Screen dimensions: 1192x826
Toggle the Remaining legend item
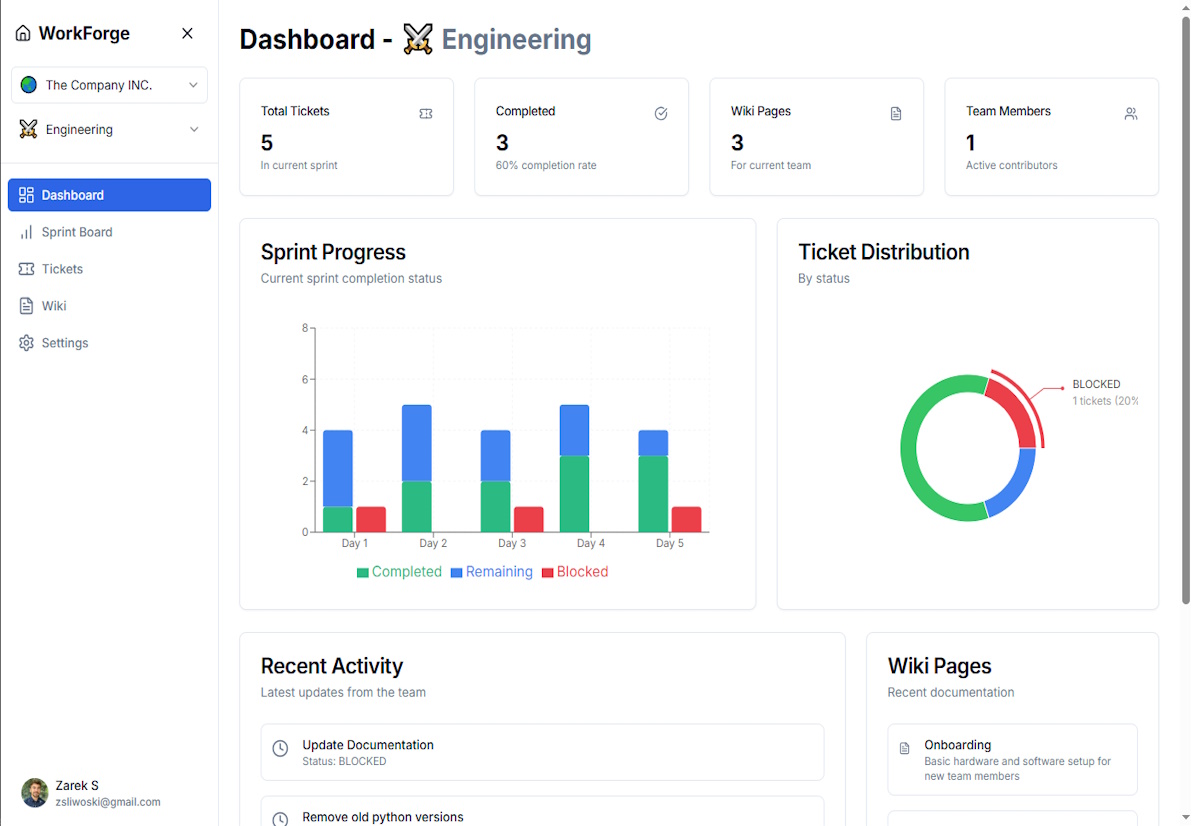tap(491, 572)
